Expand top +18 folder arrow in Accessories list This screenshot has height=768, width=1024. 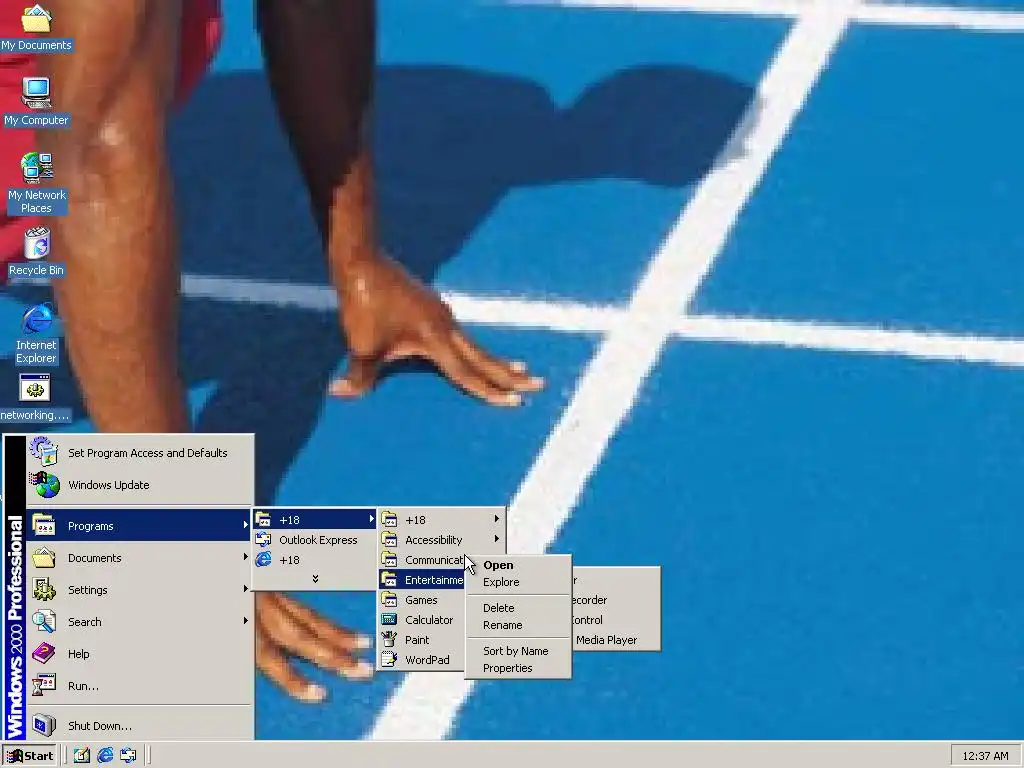tap(497, 519)
